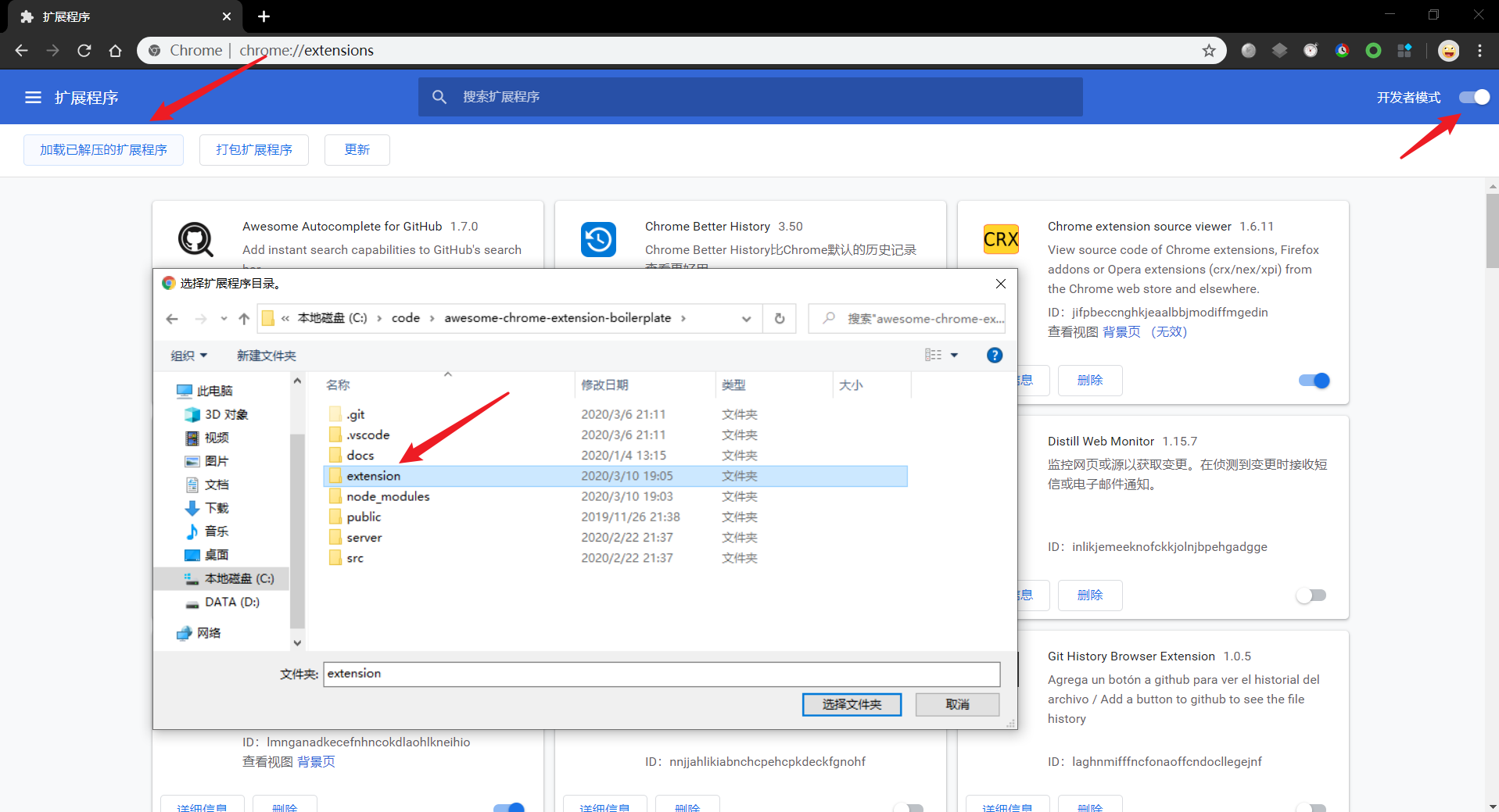Select the extension folder row
1499x812 pixels.
pyautogui.click(x=615, y=476)
